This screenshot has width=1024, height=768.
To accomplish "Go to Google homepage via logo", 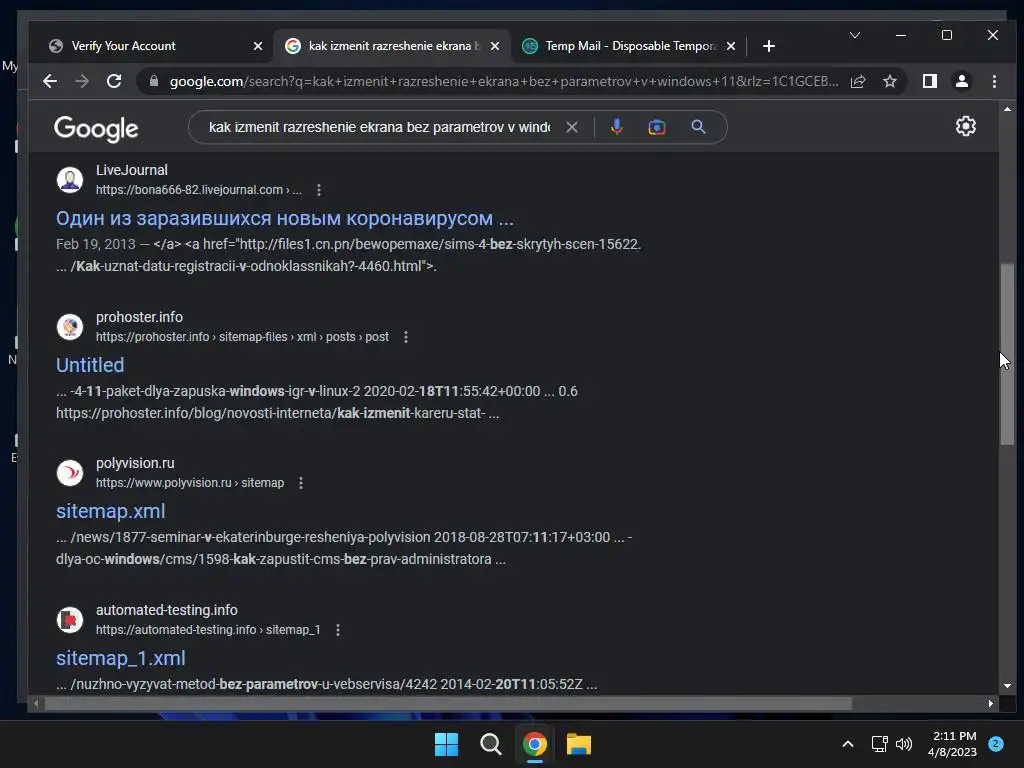I will click(96, 129).
